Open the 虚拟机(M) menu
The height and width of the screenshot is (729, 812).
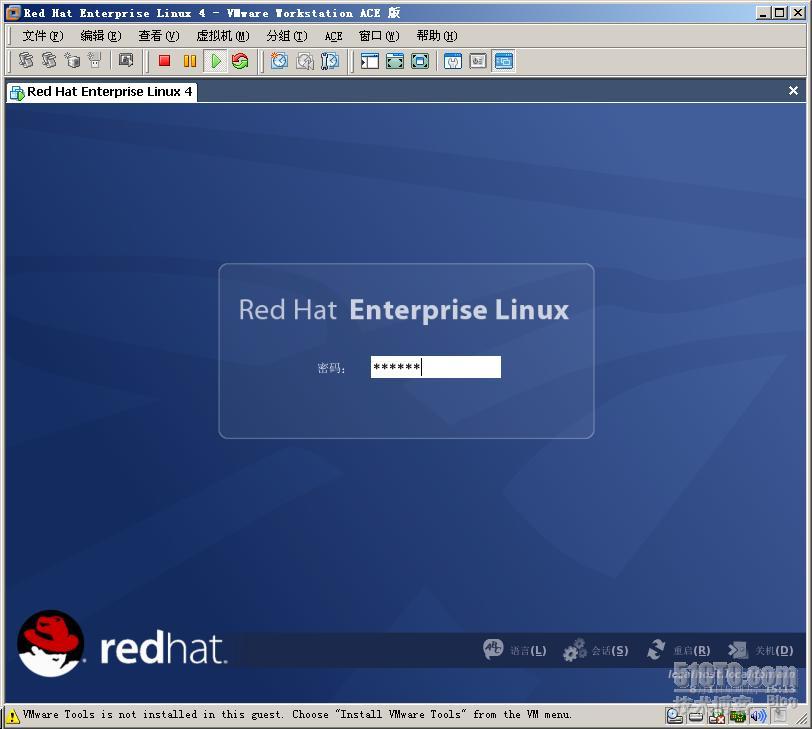click(223, 36)
